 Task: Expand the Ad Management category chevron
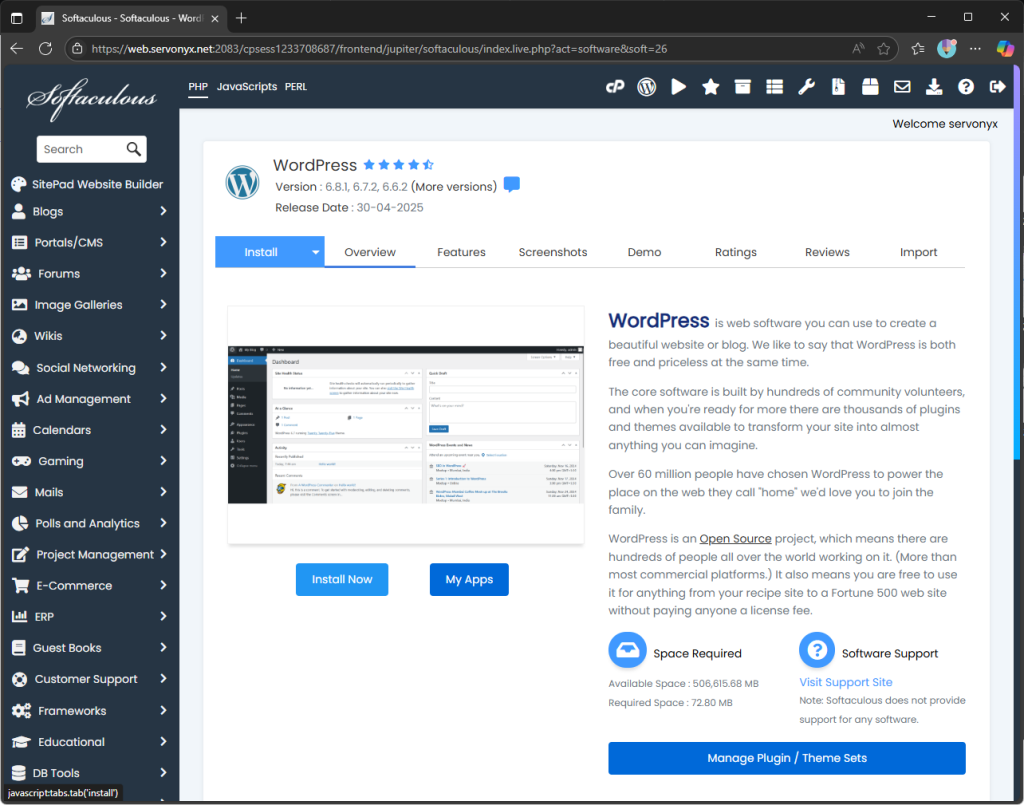click(x=163, y=399)
